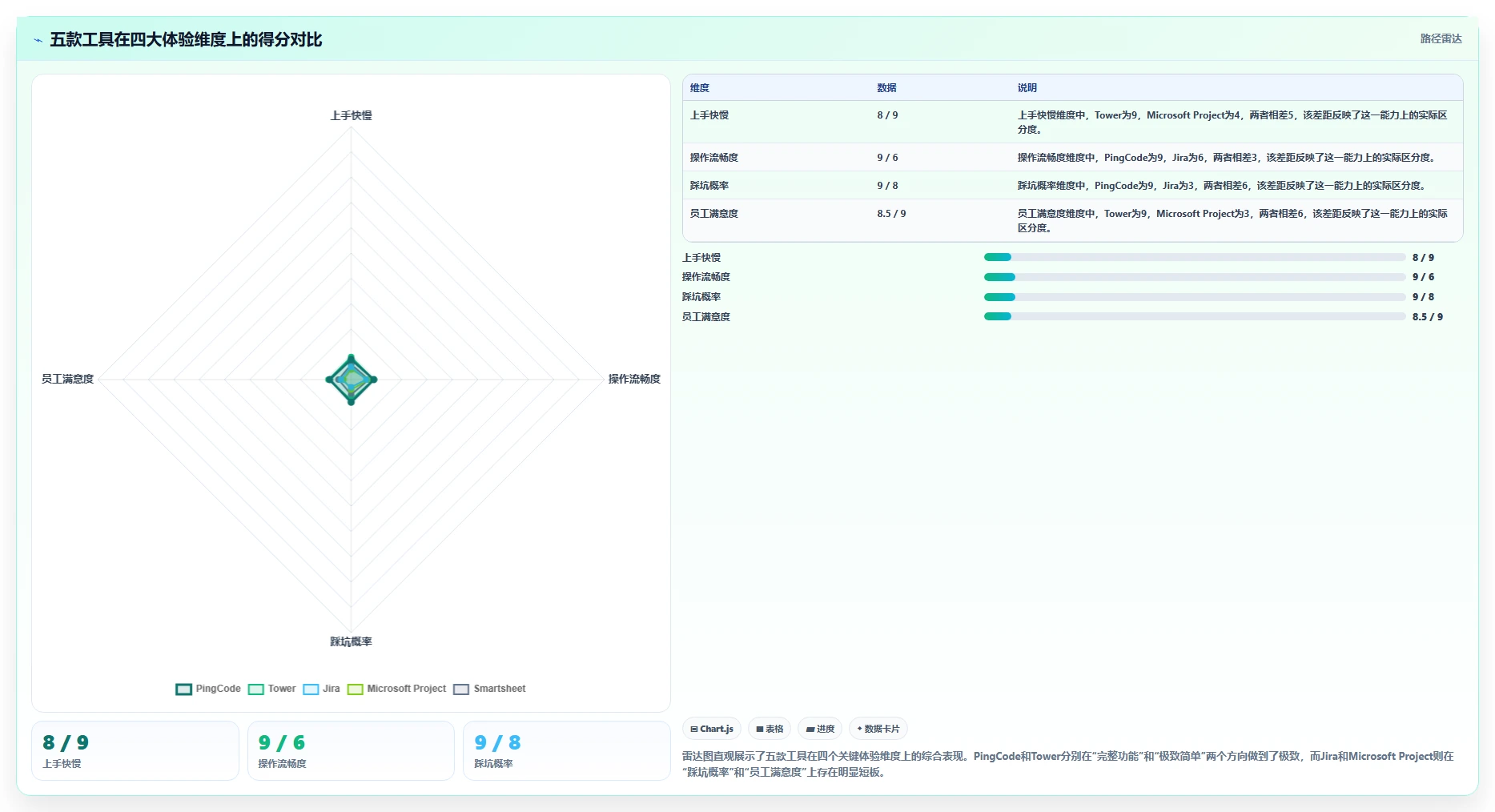Click the 进度 tag
Viewport: 1495px width, 812px height.
click(820, 729)
